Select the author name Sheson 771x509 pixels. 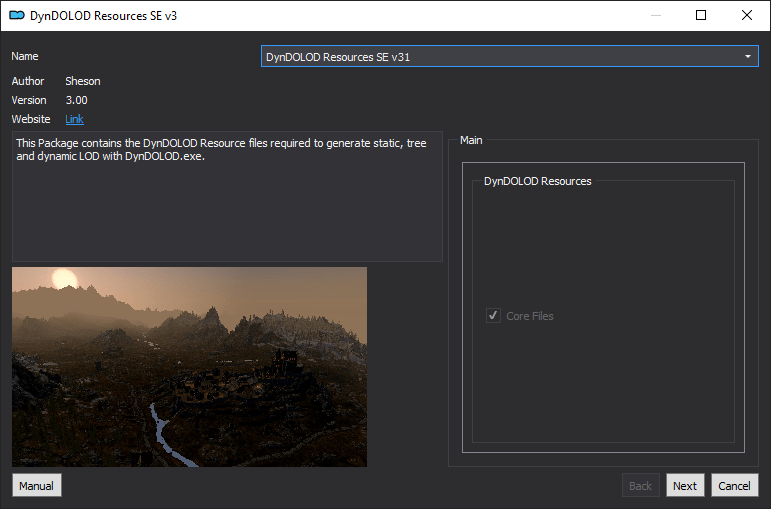83,81
